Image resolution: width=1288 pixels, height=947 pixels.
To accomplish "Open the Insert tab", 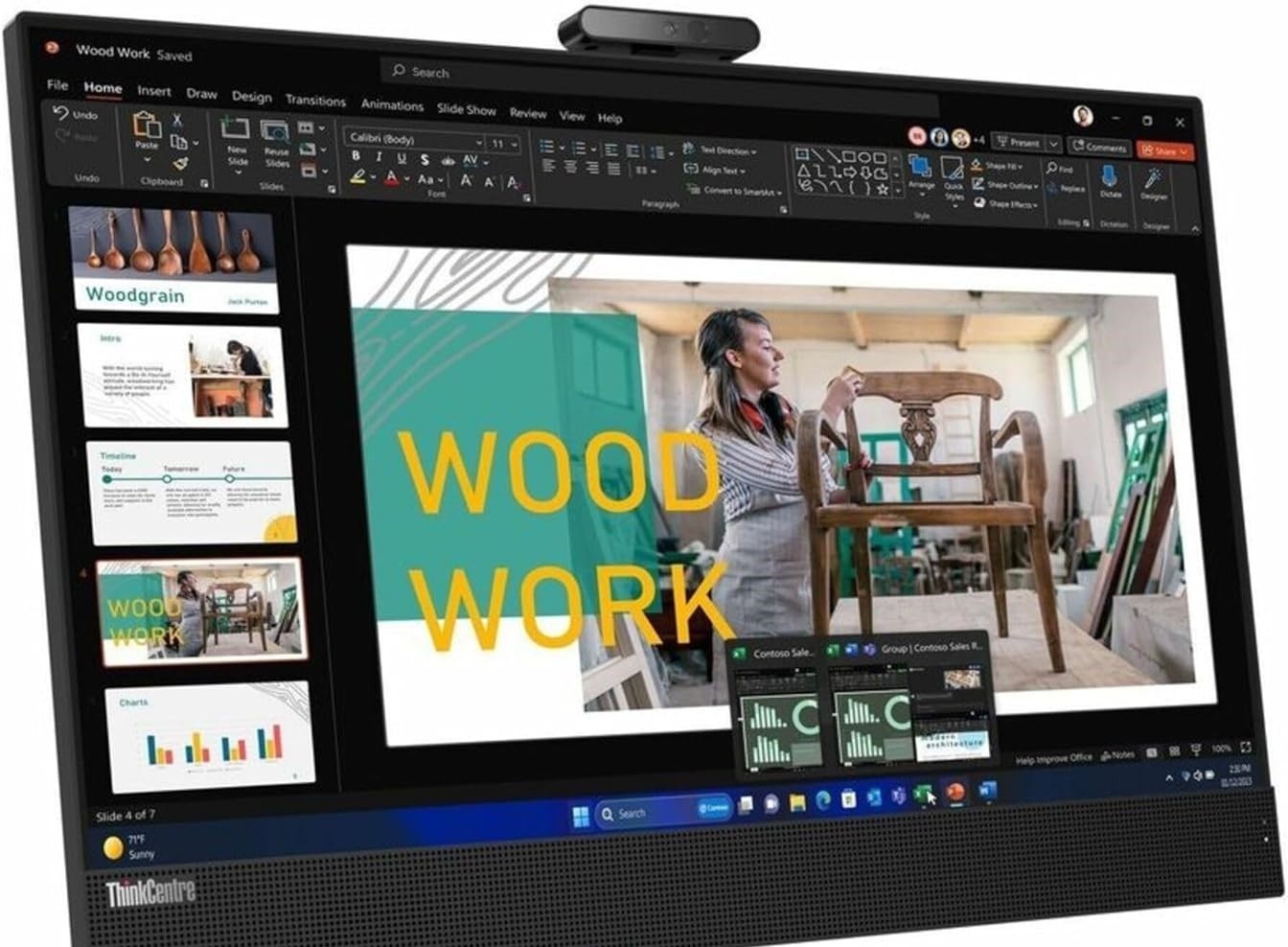I will (x=153, y=90).
